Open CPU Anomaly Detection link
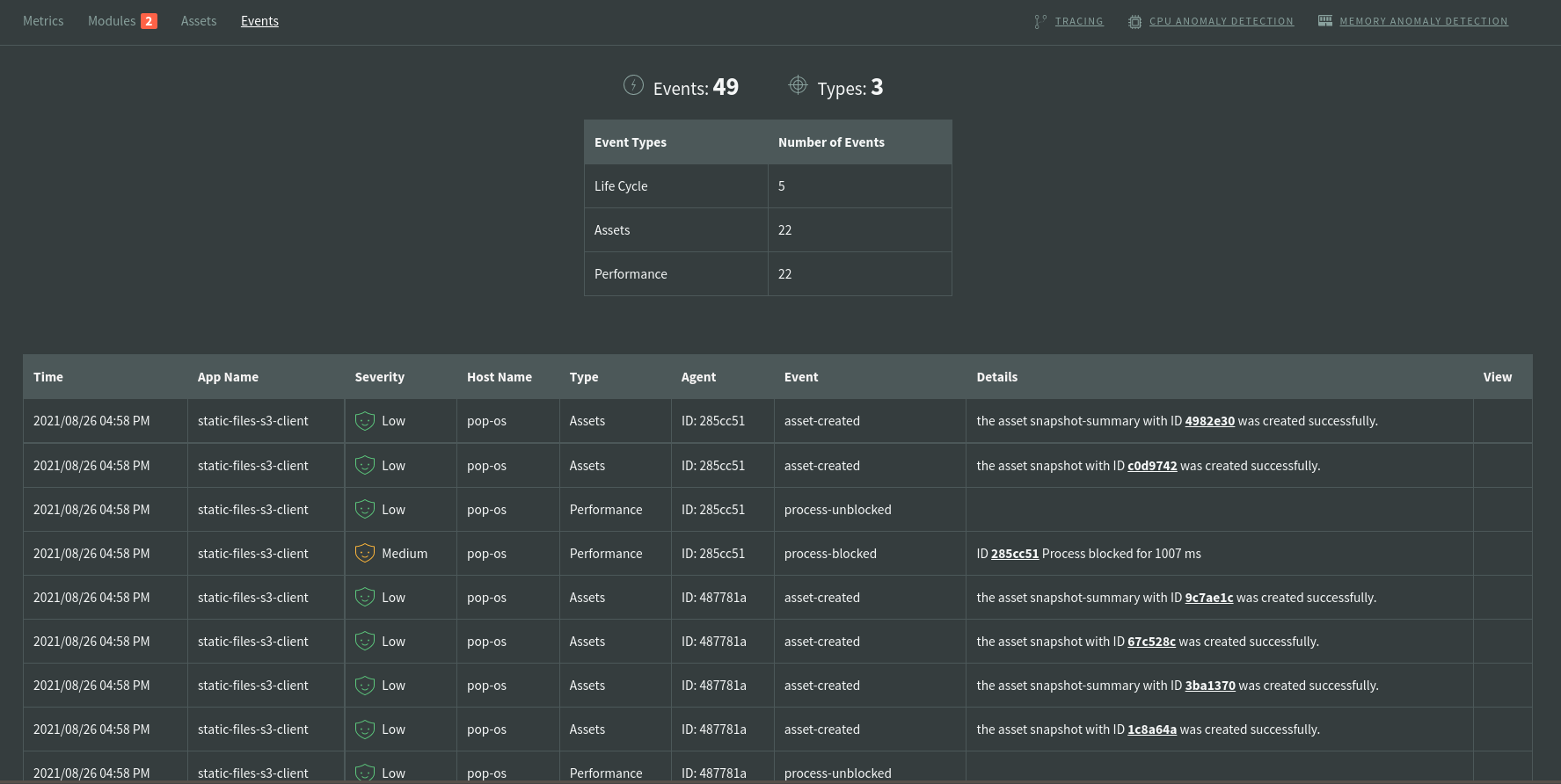 coord(1222,21)
